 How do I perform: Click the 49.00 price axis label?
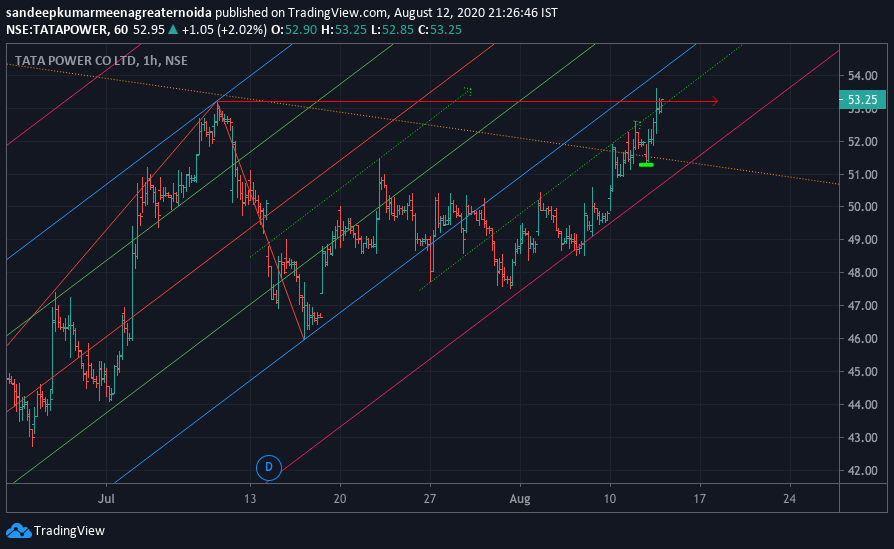point(863,240)
